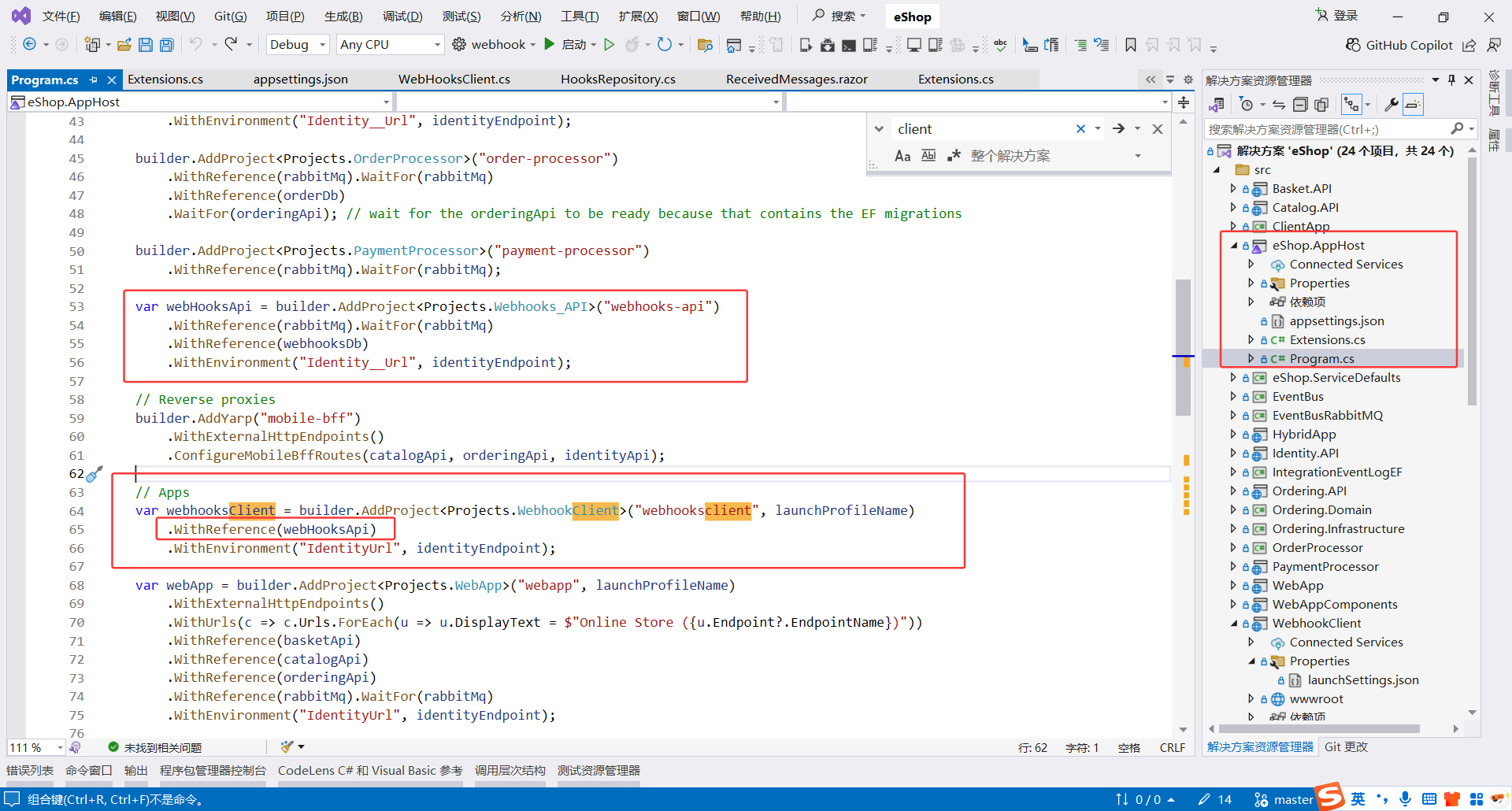Image resolution: width=1512 pixels, height=811 pixels.
Task: Toggle auto-hide pin on Solution Explorer panel
Action: point(1451,80)
